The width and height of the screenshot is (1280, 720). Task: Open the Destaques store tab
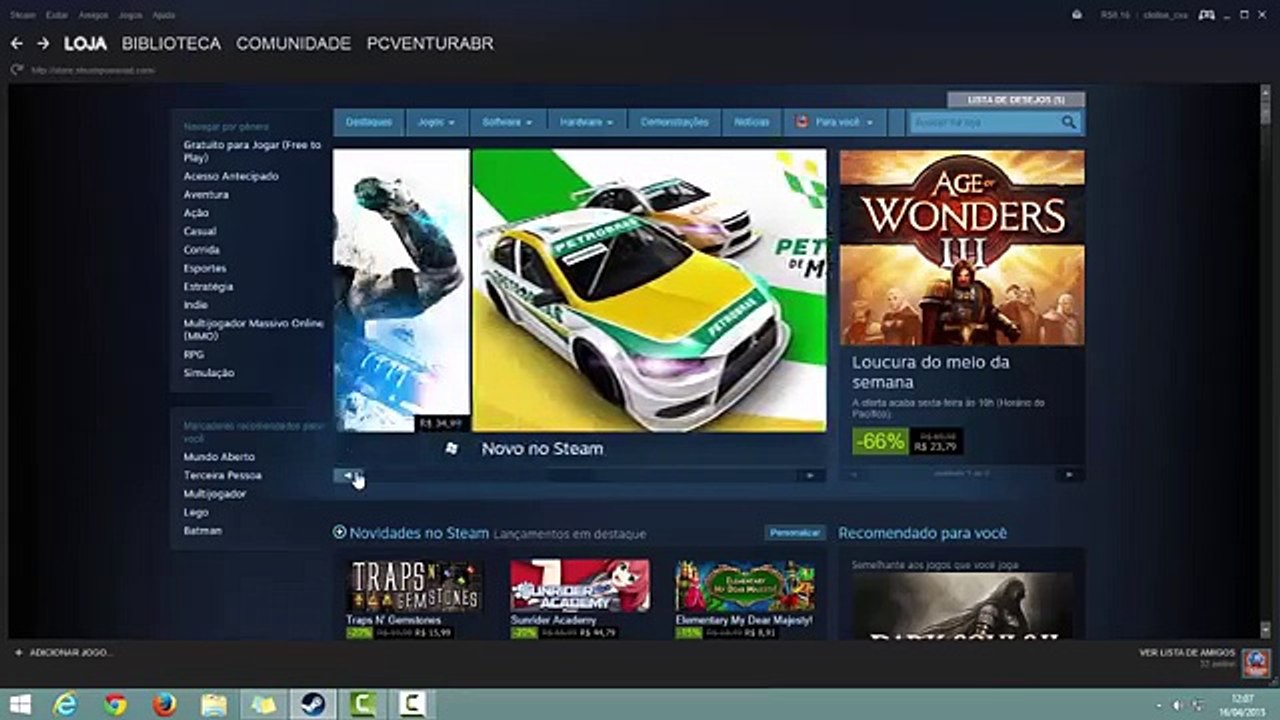(369, 122)
